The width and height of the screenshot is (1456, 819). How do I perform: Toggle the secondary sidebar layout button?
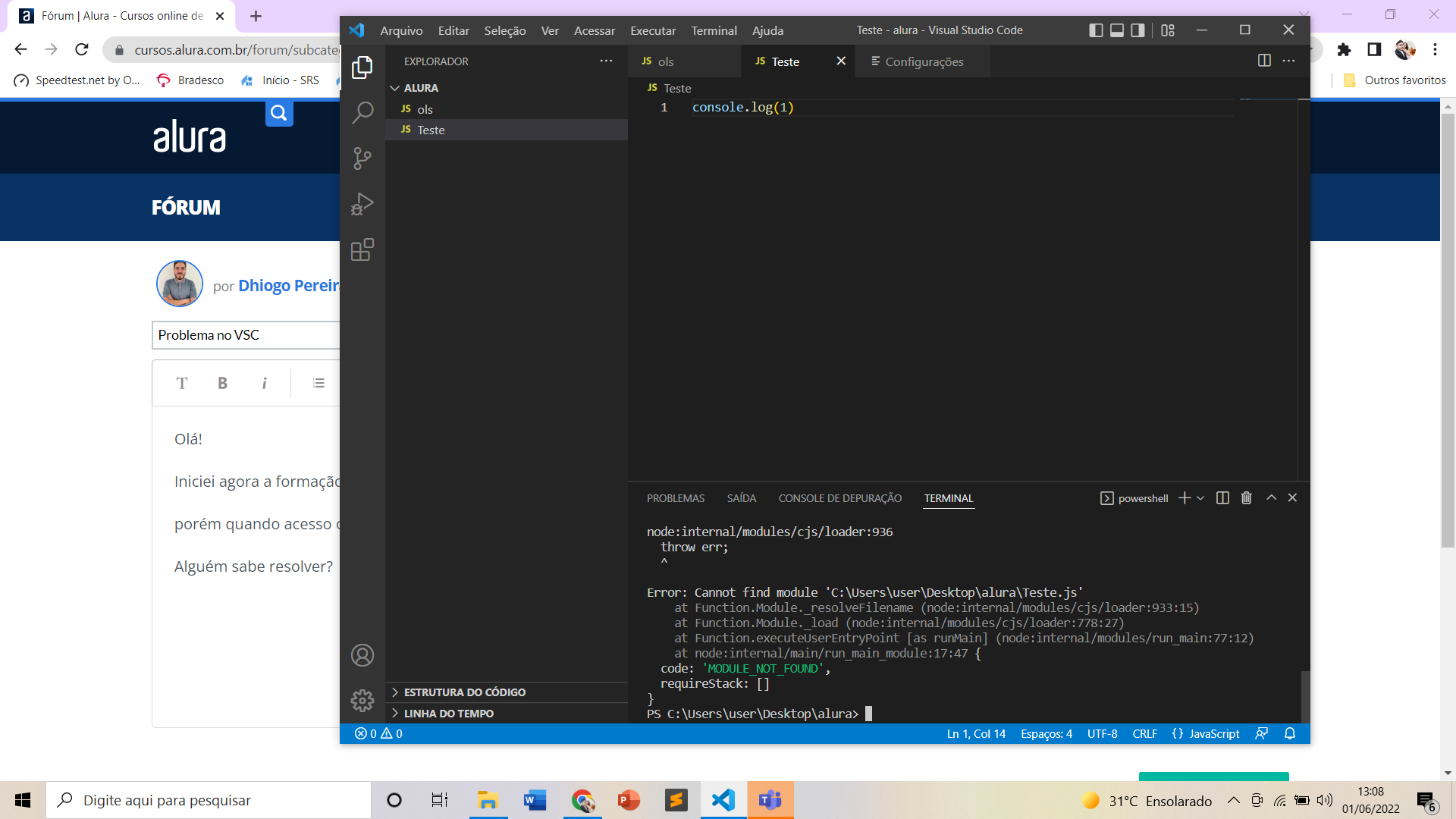1138,30
